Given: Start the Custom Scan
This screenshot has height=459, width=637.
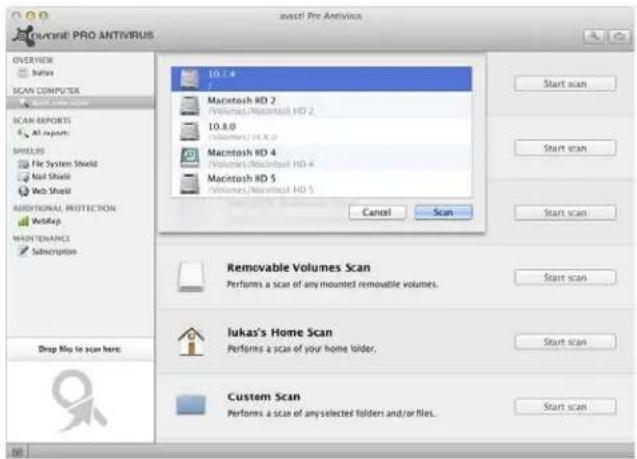Looking at the screenshot, I should pos(565,407).
